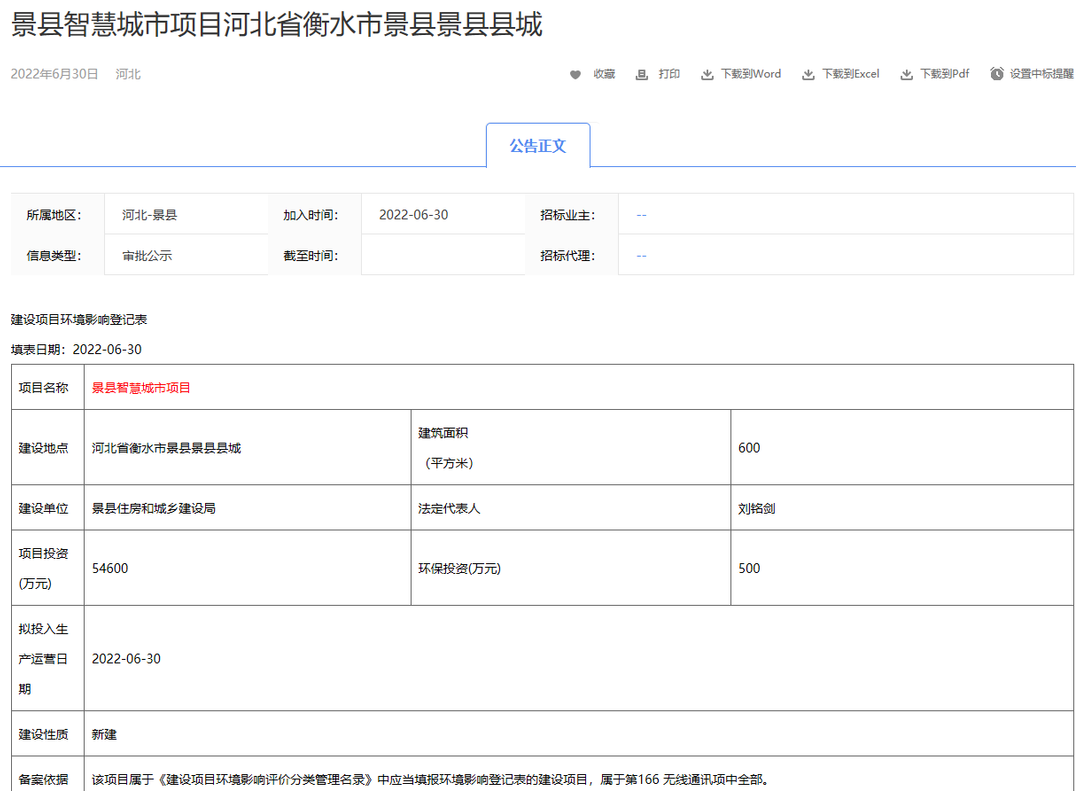
Task: Click the building area value 600
Action: (x=749, y=448)
